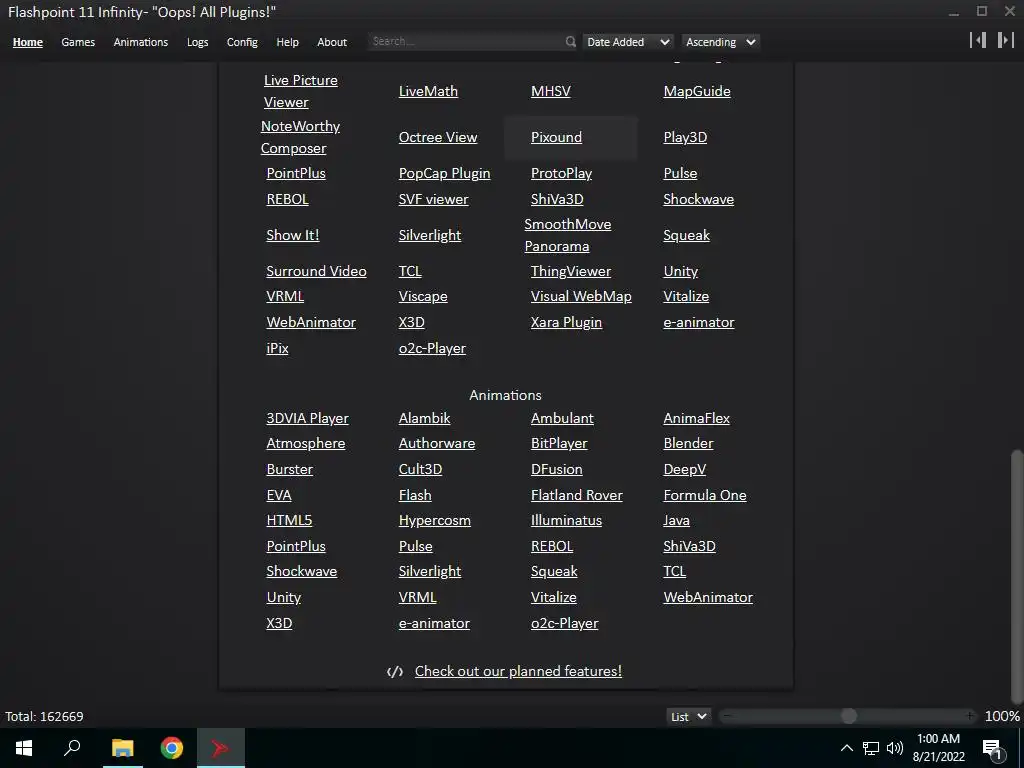Open the Flash animations link

pyautogui.click(x=415, y=495)
